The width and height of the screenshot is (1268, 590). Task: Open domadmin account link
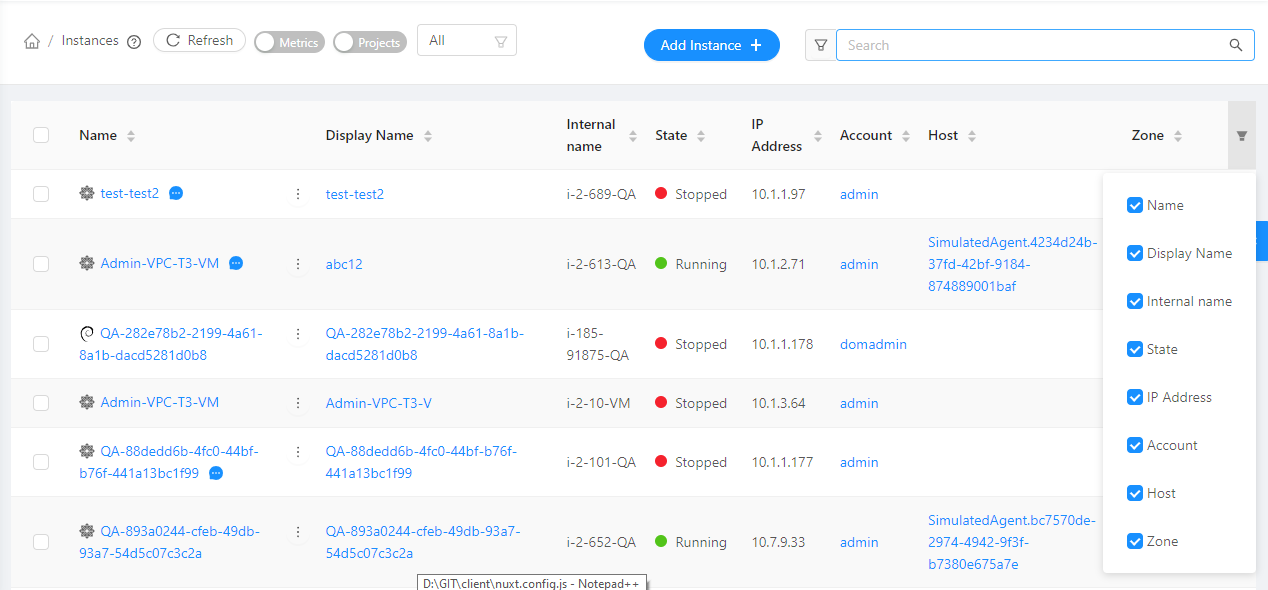(x=873, y=344)
